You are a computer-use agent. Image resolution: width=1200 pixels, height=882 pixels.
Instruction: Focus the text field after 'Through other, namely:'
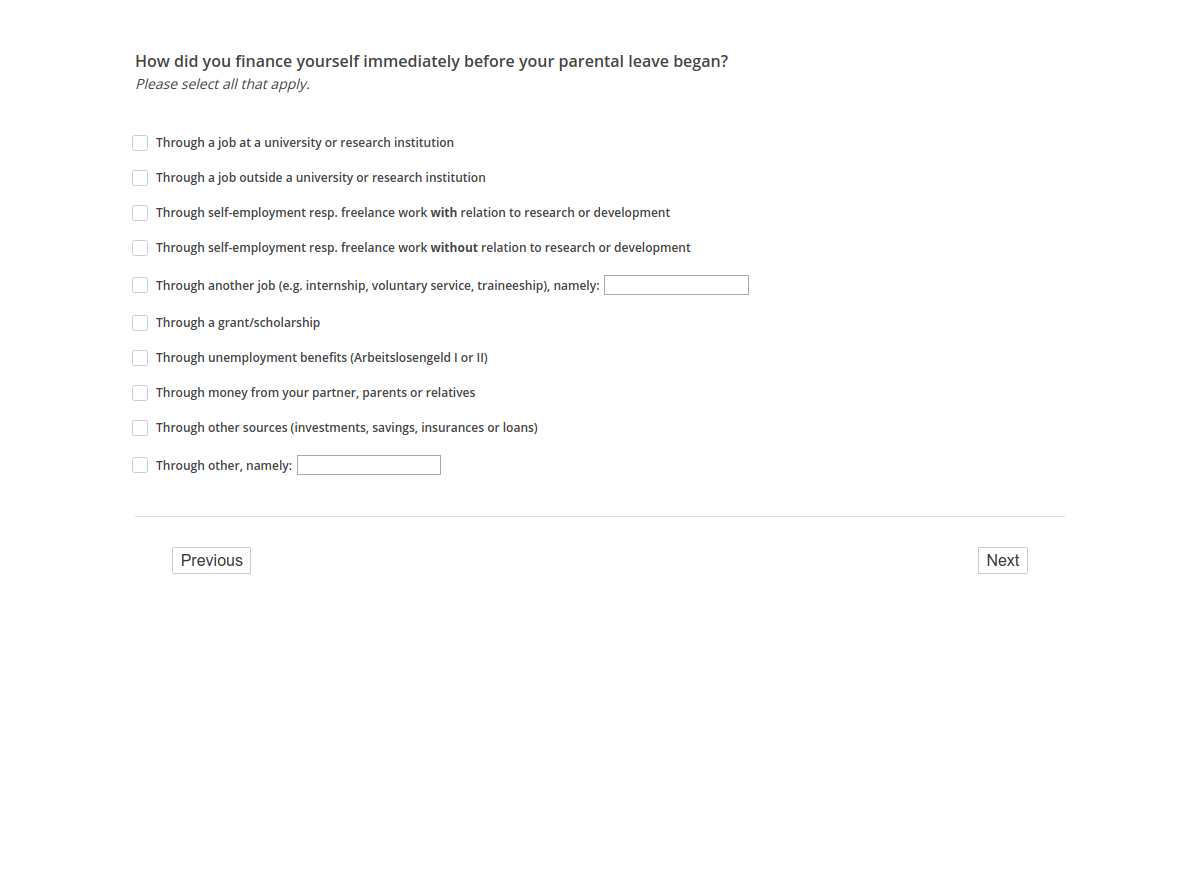click(x=368, y=465)
